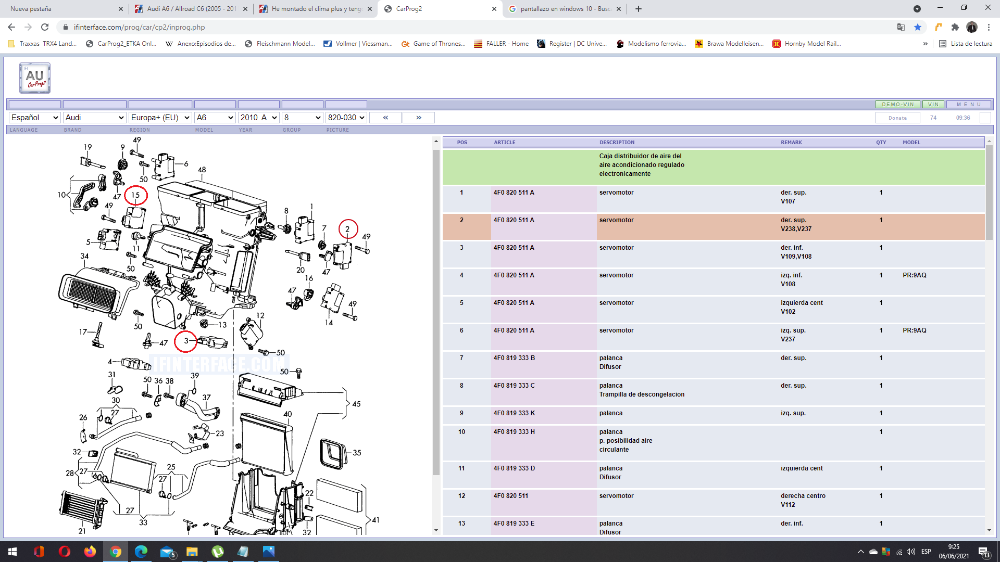
Task: Open the site info lock icon
Action: (x=64, y=27)
